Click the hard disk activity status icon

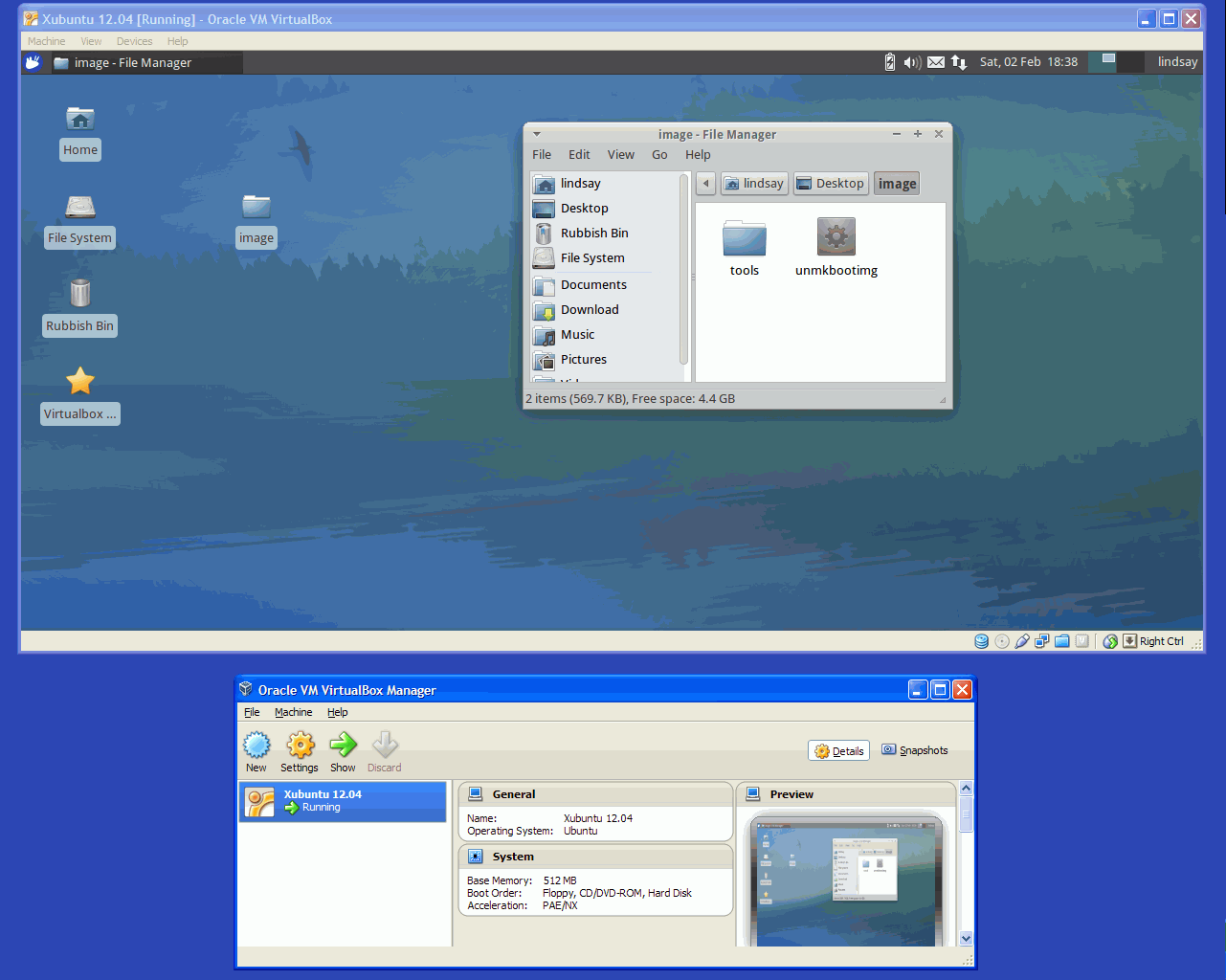[982, 641]
